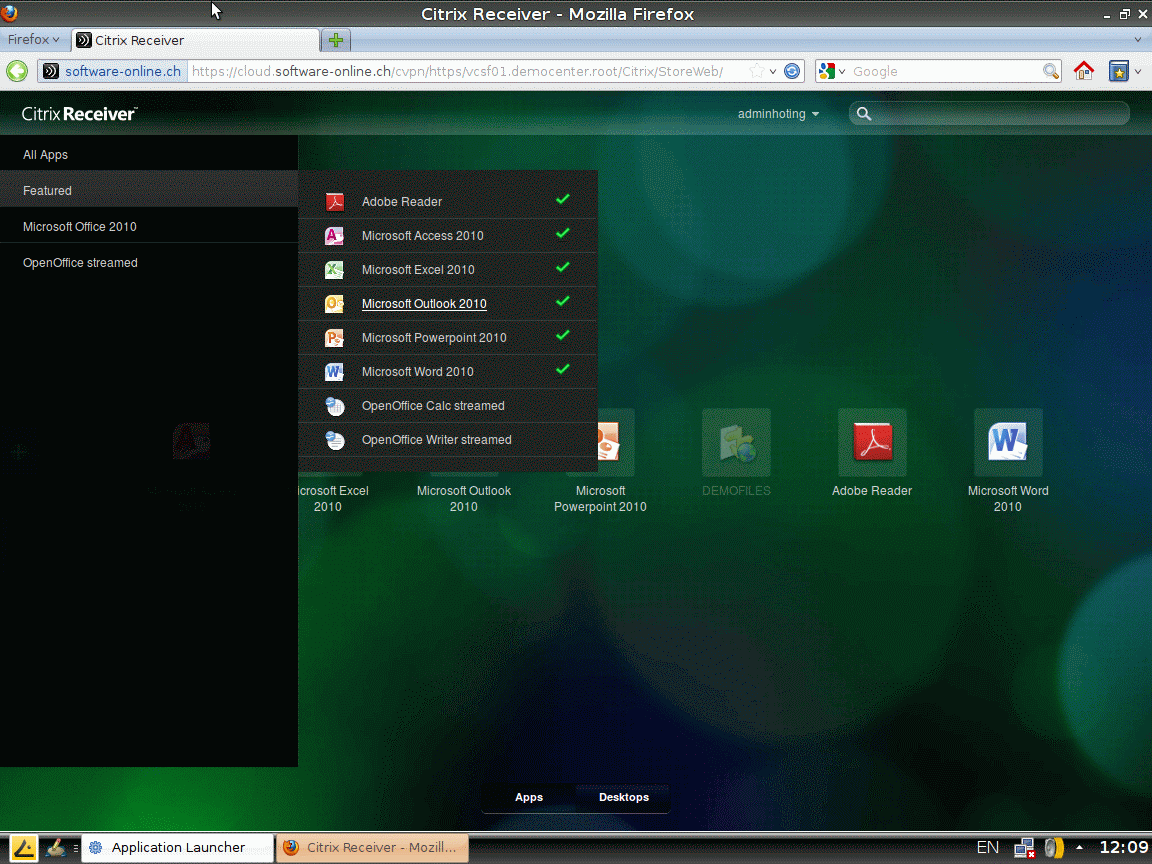Image resolution: width=1152 pixels, height=864 pixels.
Task: Launch Microsoft Word 2010 desktop tile
Action: 1008,442
